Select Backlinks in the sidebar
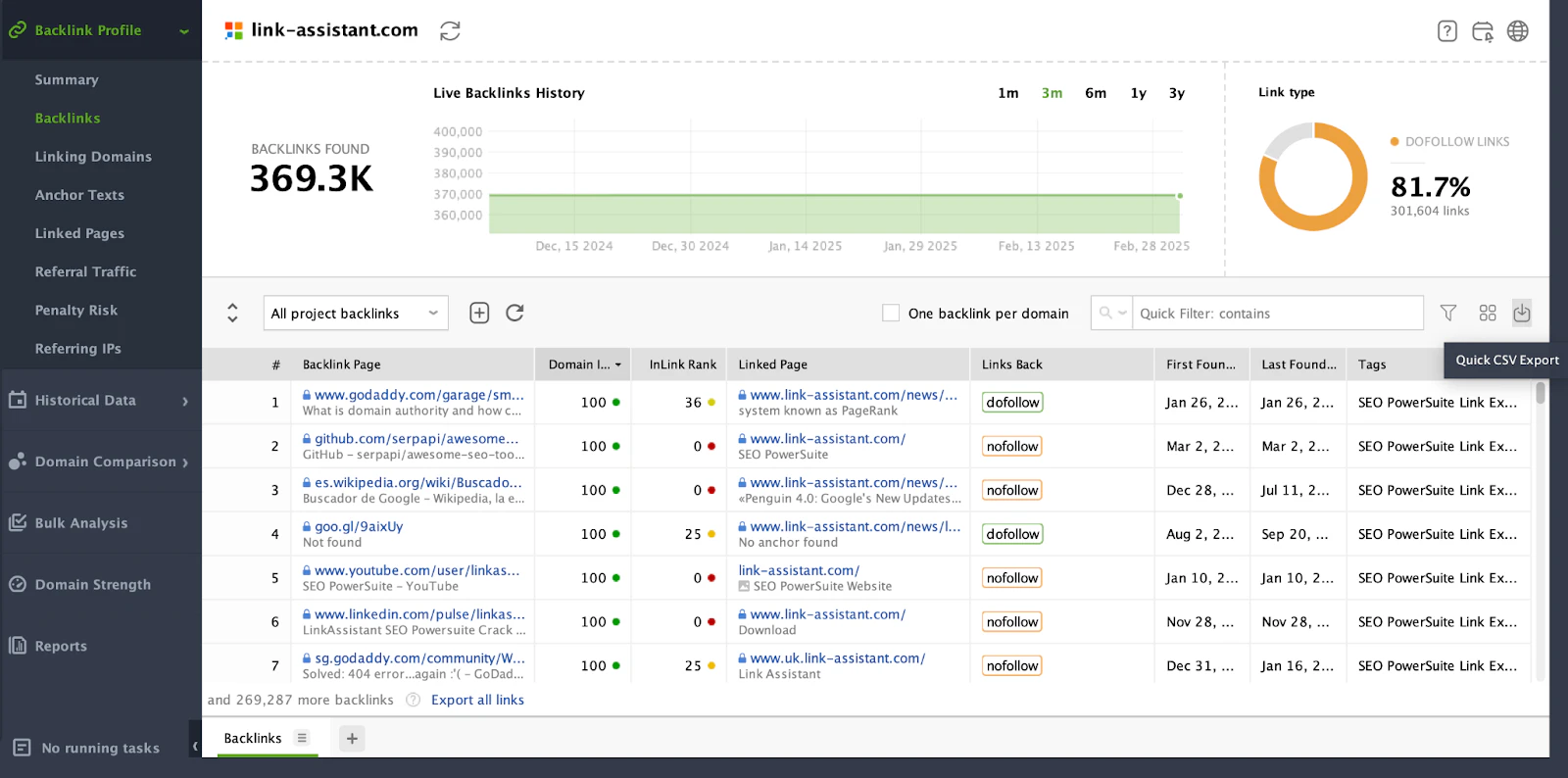 coord(68,118)
